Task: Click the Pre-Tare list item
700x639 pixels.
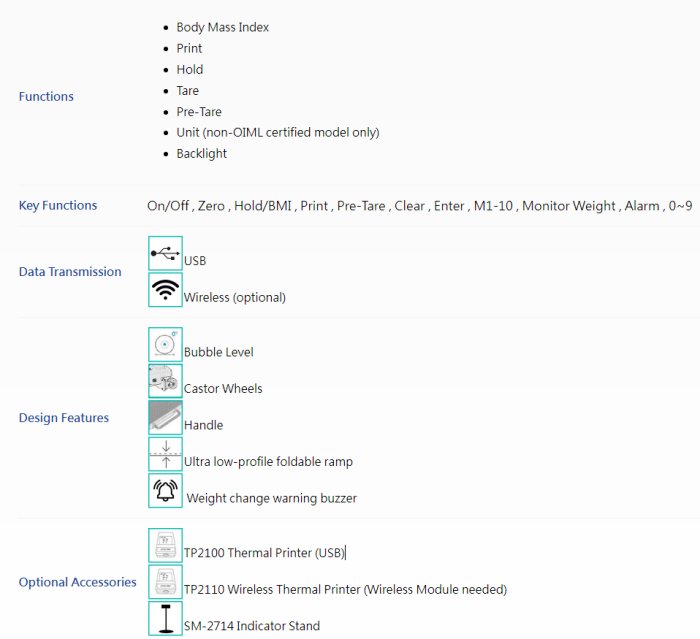Action: click(x=199, y=112)
